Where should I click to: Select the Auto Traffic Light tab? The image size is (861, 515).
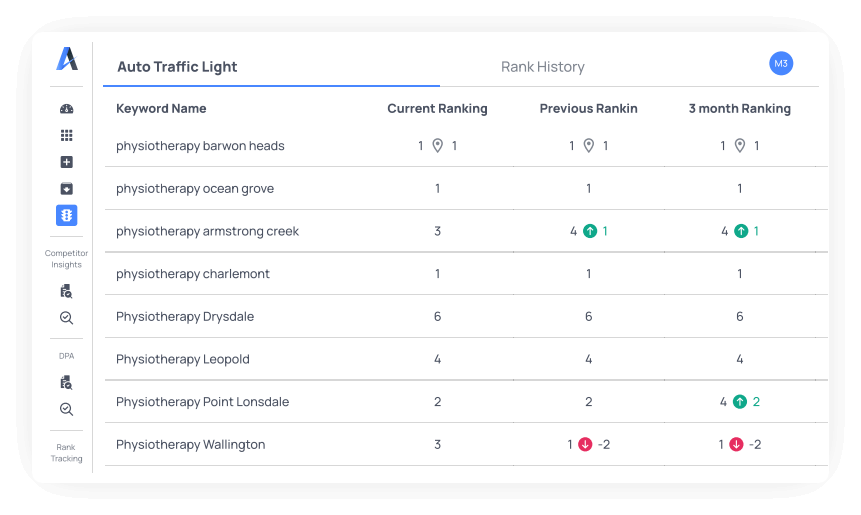click(x=177, y=67)
